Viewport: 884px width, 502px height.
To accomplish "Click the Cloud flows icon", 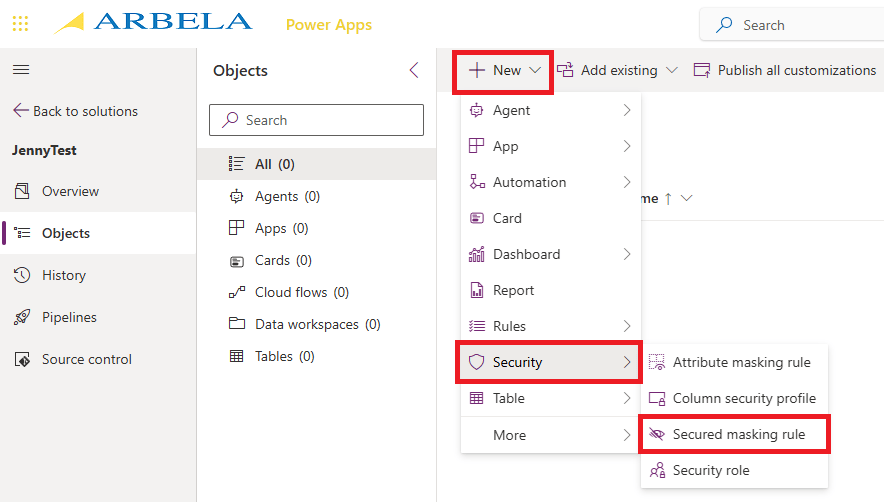I will (x=237, y=292).
